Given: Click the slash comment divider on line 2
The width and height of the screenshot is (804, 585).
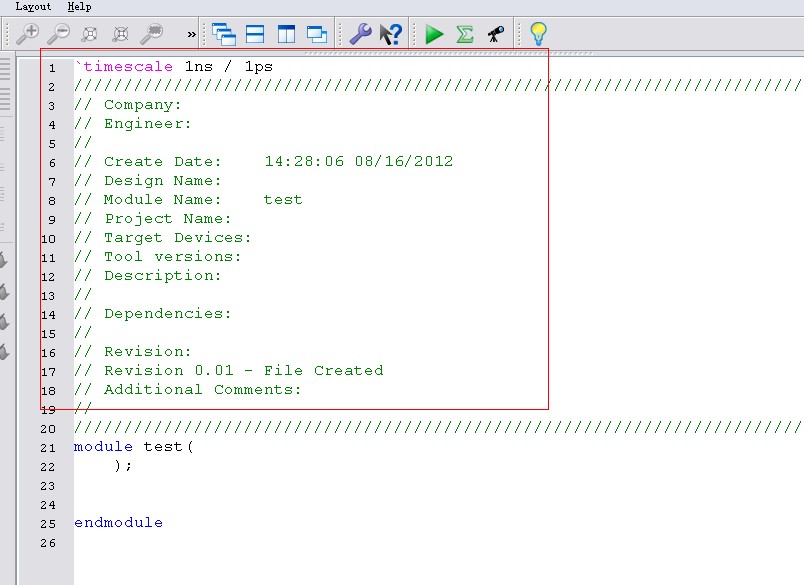Looking at the screenshot, I should 439,86.
